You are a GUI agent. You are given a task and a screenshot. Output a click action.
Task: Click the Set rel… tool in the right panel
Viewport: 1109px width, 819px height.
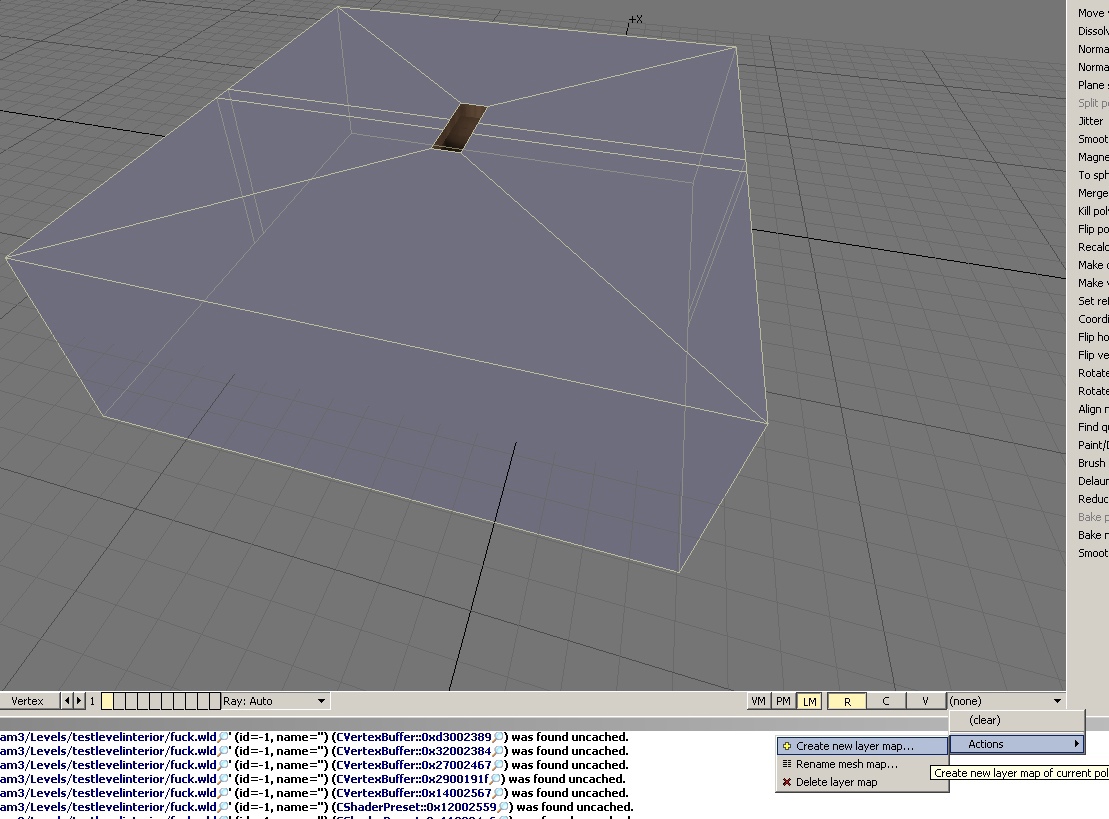tap(1093, 301)
